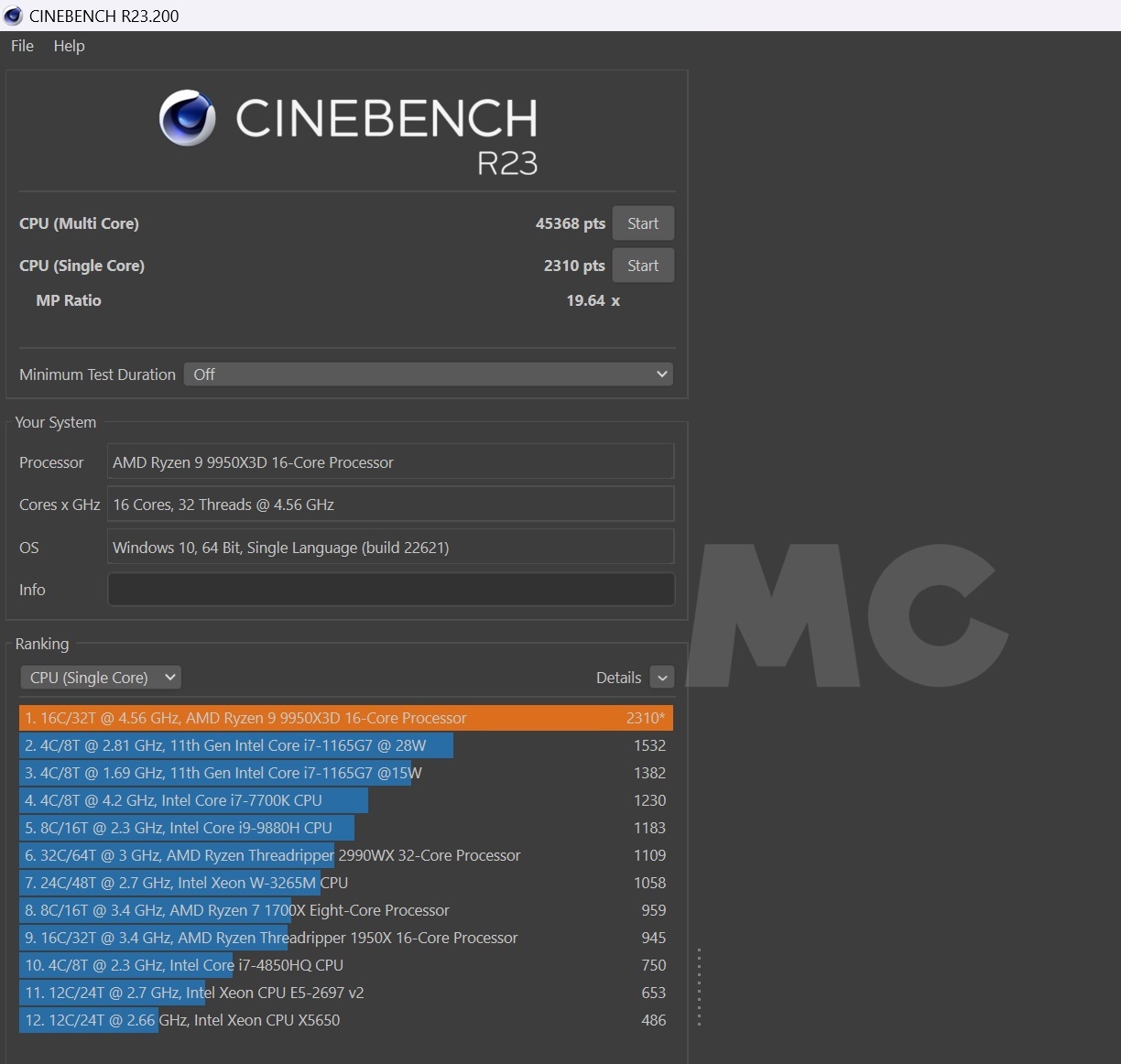Image resolution: width=1121 pixels, height=1064 pixels.
Task: Expand the Details dropdown arrow
Action: (662, 678)
